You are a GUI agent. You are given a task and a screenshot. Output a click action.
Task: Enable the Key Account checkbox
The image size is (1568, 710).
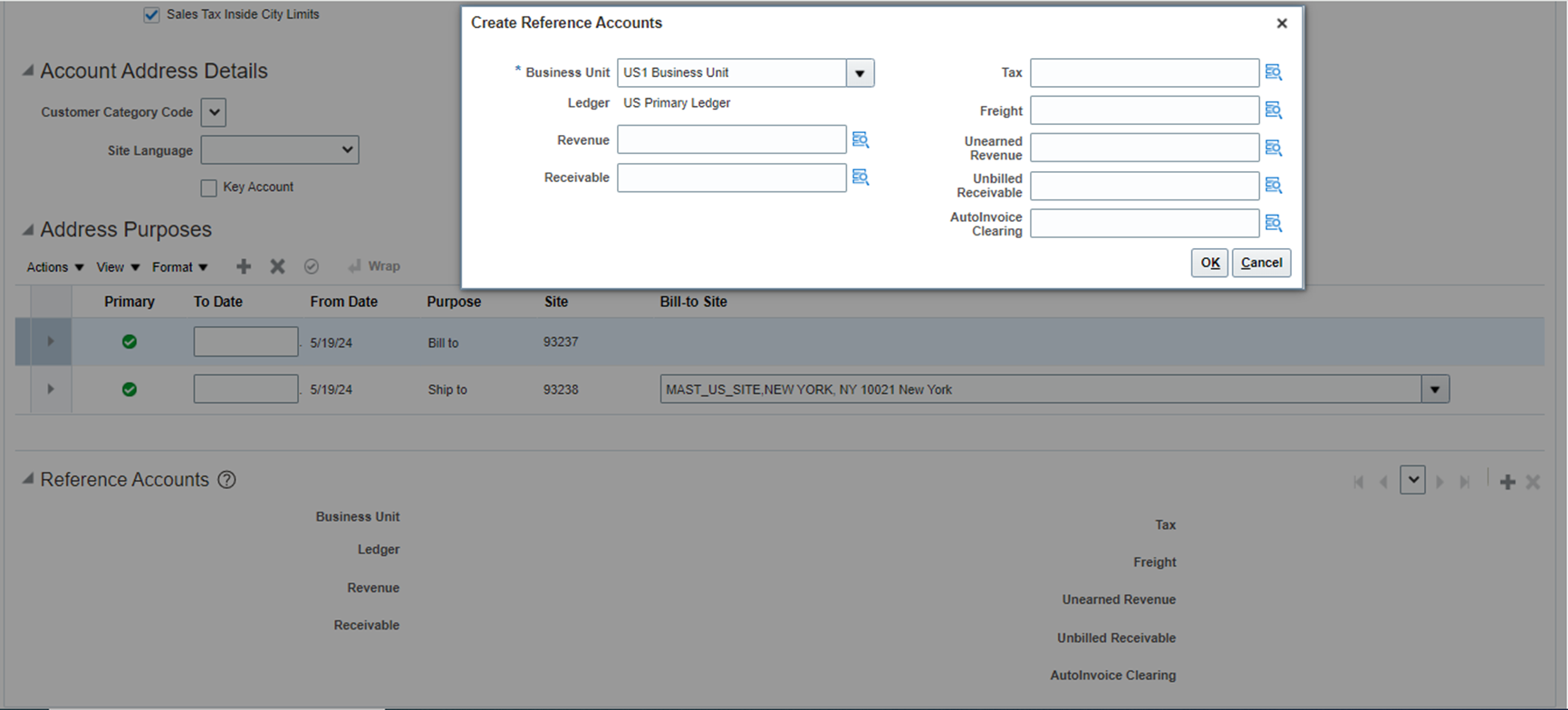tap(209, 187)
